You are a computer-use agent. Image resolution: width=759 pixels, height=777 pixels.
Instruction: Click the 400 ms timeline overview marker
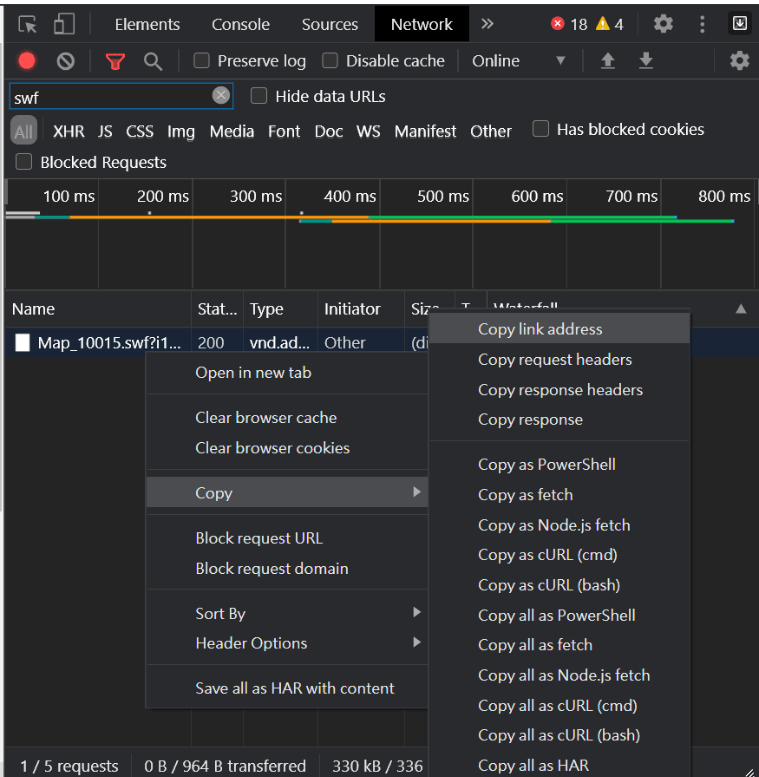[x=349, y=196]
